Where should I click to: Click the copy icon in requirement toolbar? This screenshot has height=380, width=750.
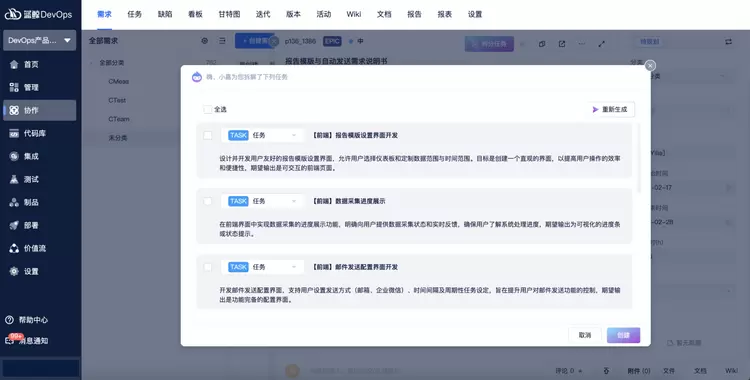pos(542,44)
